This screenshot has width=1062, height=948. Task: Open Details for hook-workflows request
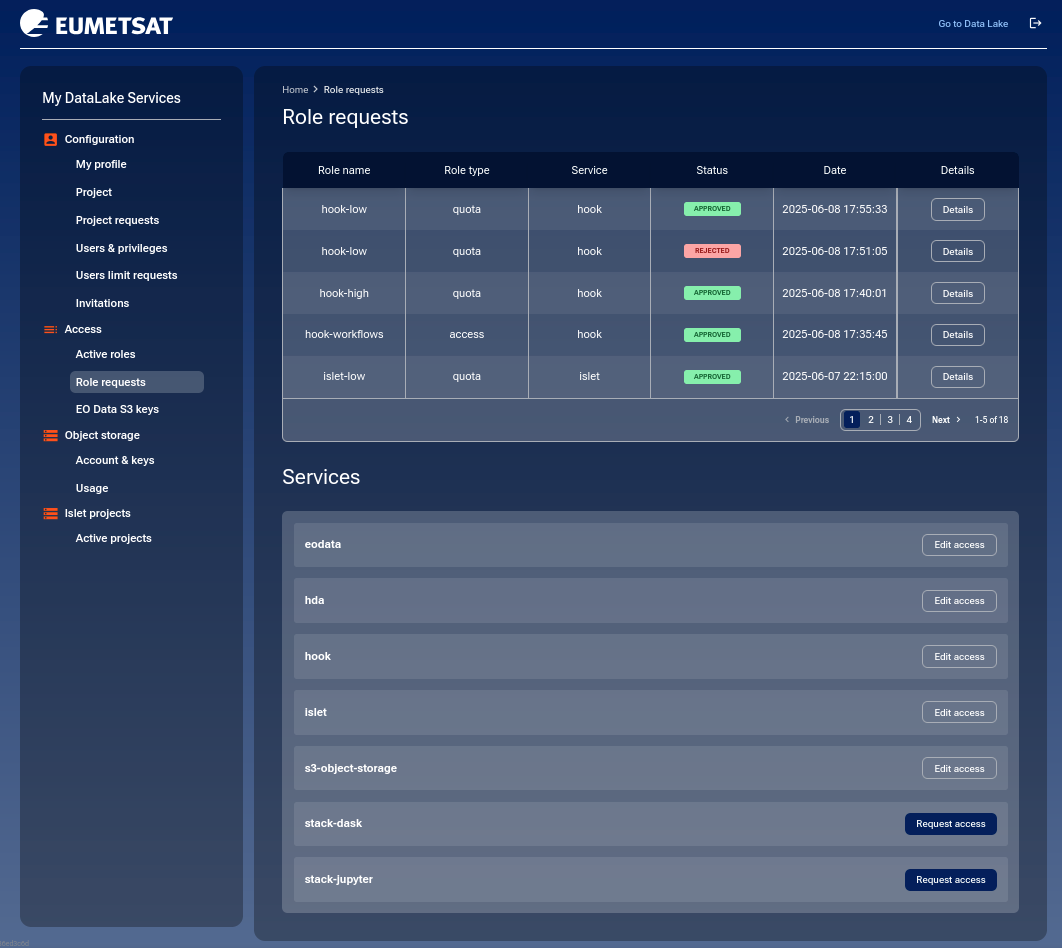(957, 335)
